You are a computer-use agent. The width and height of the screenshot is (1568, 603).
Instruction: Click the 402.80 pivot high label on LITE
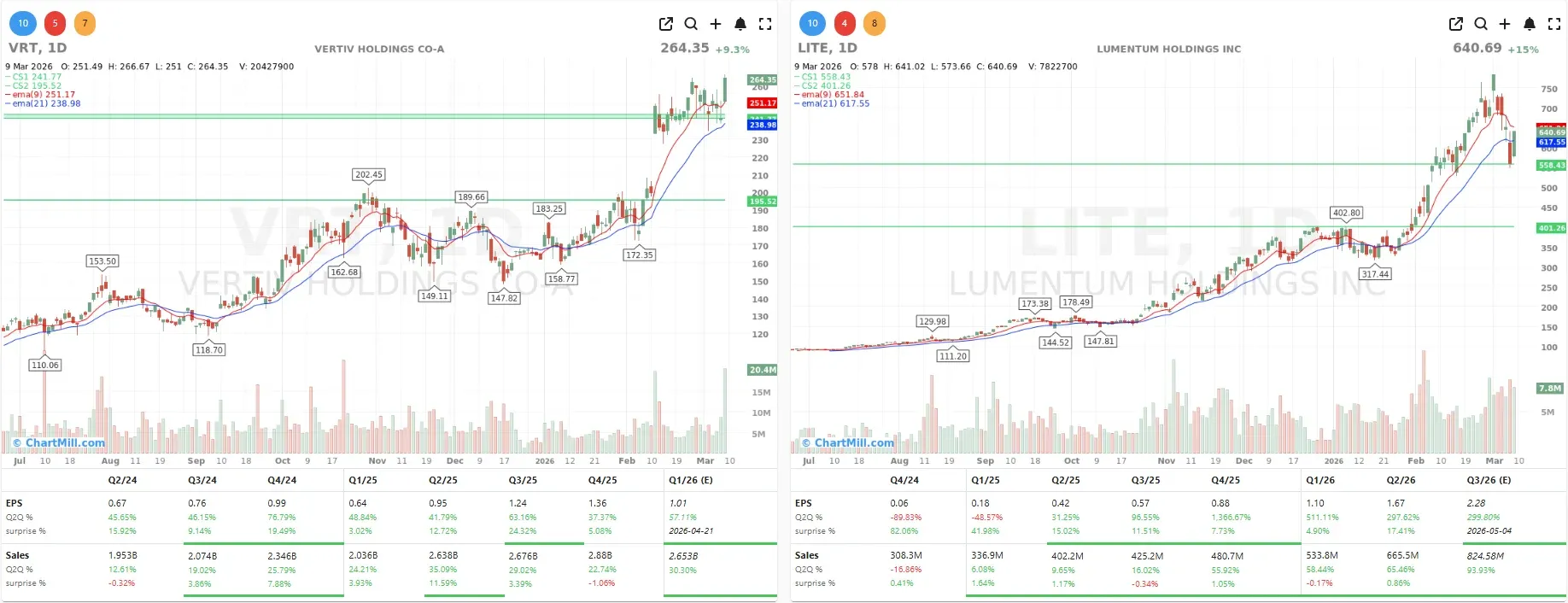1347,213
